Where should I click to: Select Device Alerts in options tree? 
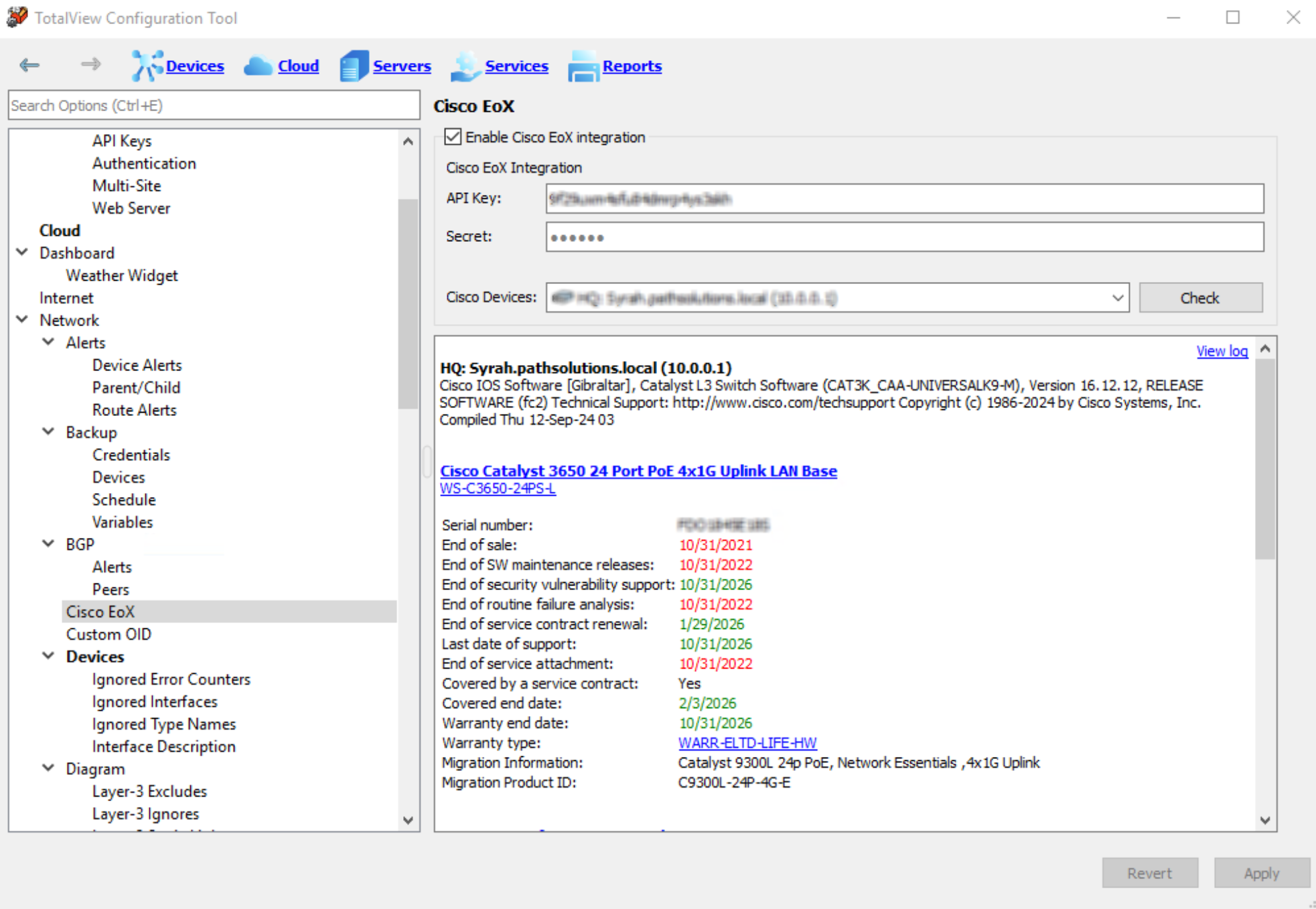click(137, 365)
